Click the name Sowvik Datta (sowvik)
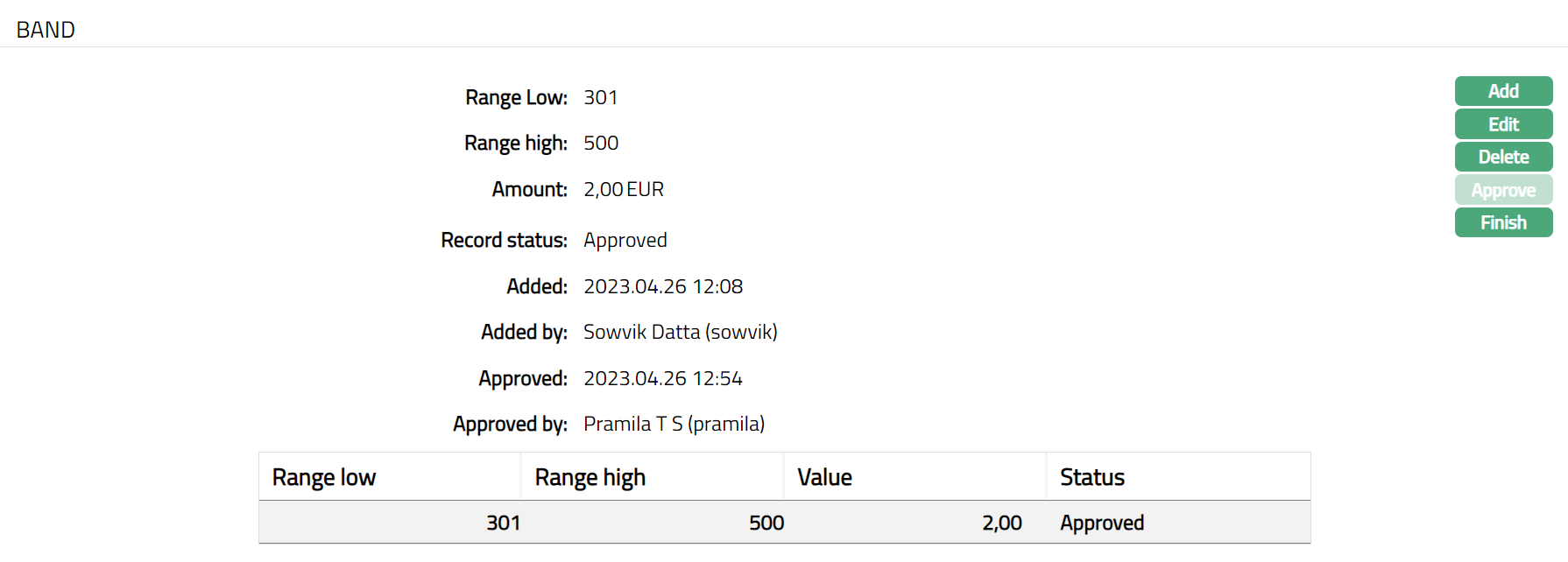Screen dimensions: 1568x562 pos(681,332)
